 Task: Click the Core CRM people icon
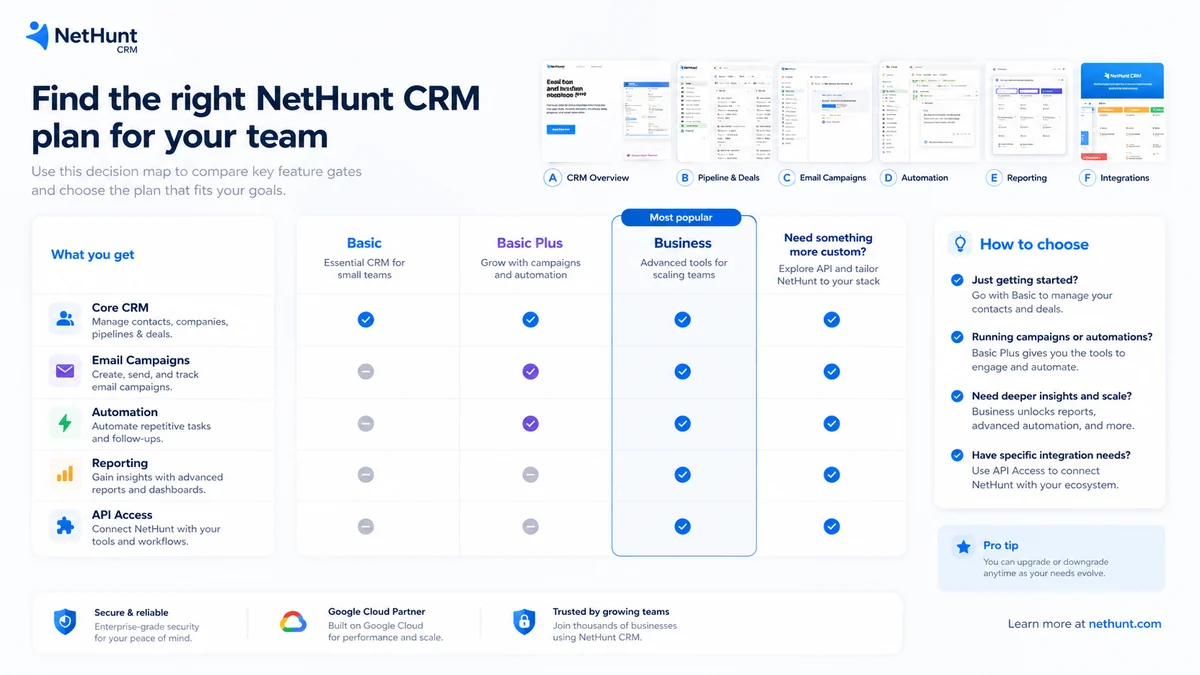(x=65, y=319)
